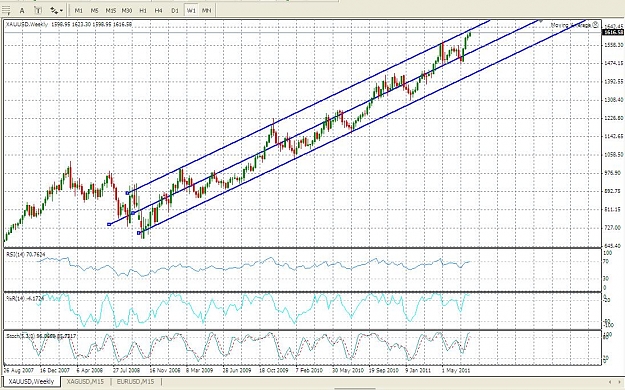Screen dimensions: 625x390
Task: Switch chart to H1 timeframe
Action: pos(143,11)
